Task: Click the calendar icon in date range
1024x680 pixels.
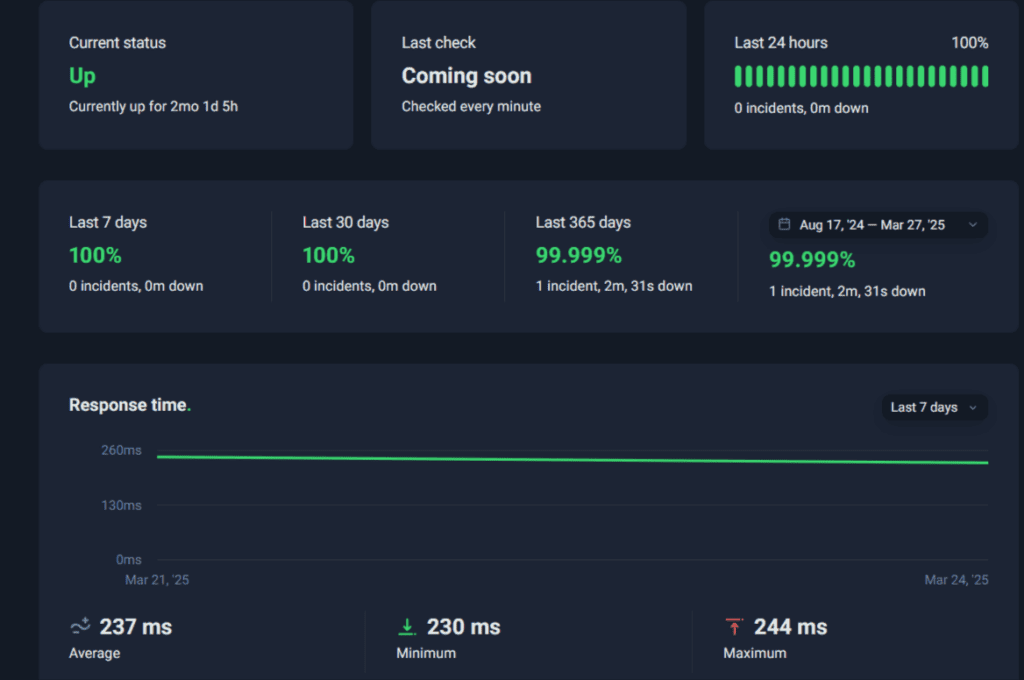Action: [x=784, y=225]
